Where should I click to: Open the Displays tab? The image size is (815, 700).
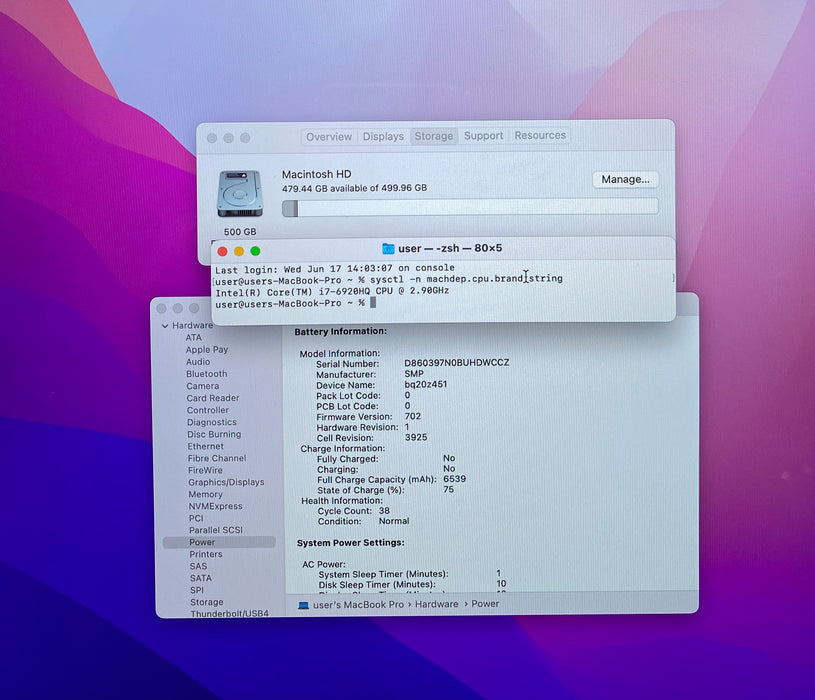[x=383, y=136]
